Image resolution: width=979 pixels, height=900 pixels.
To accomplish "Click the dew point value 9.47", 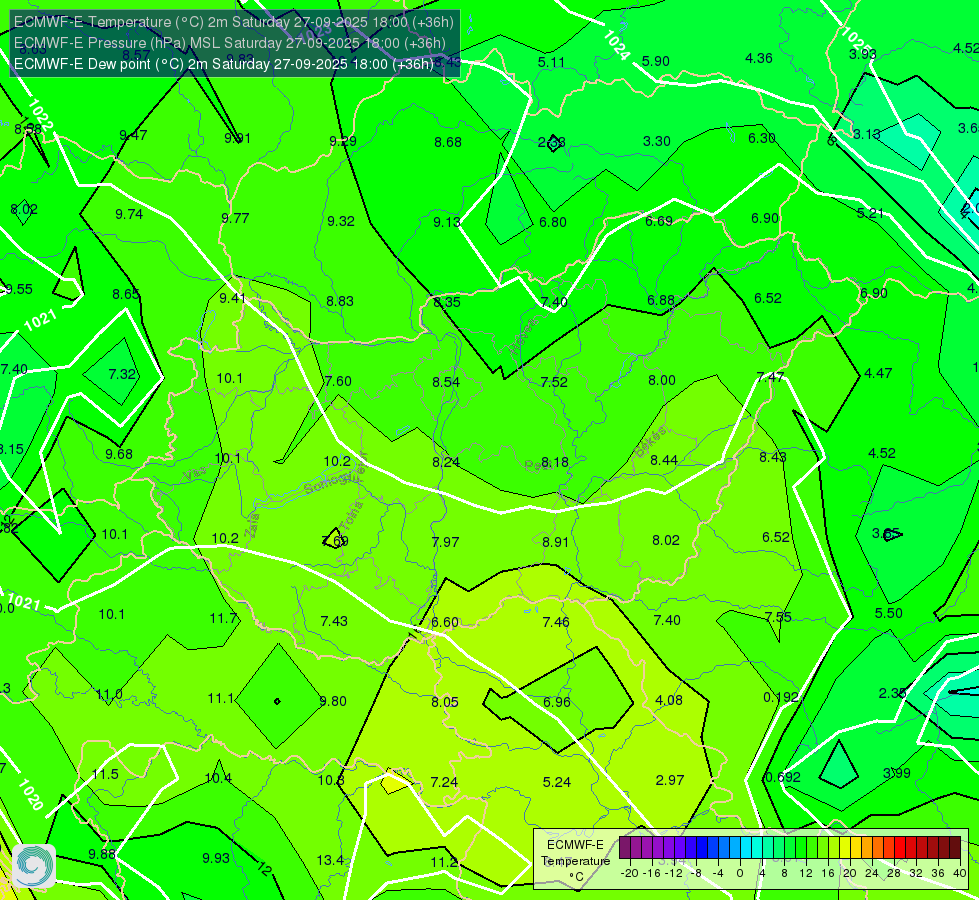I will [133, 135].
